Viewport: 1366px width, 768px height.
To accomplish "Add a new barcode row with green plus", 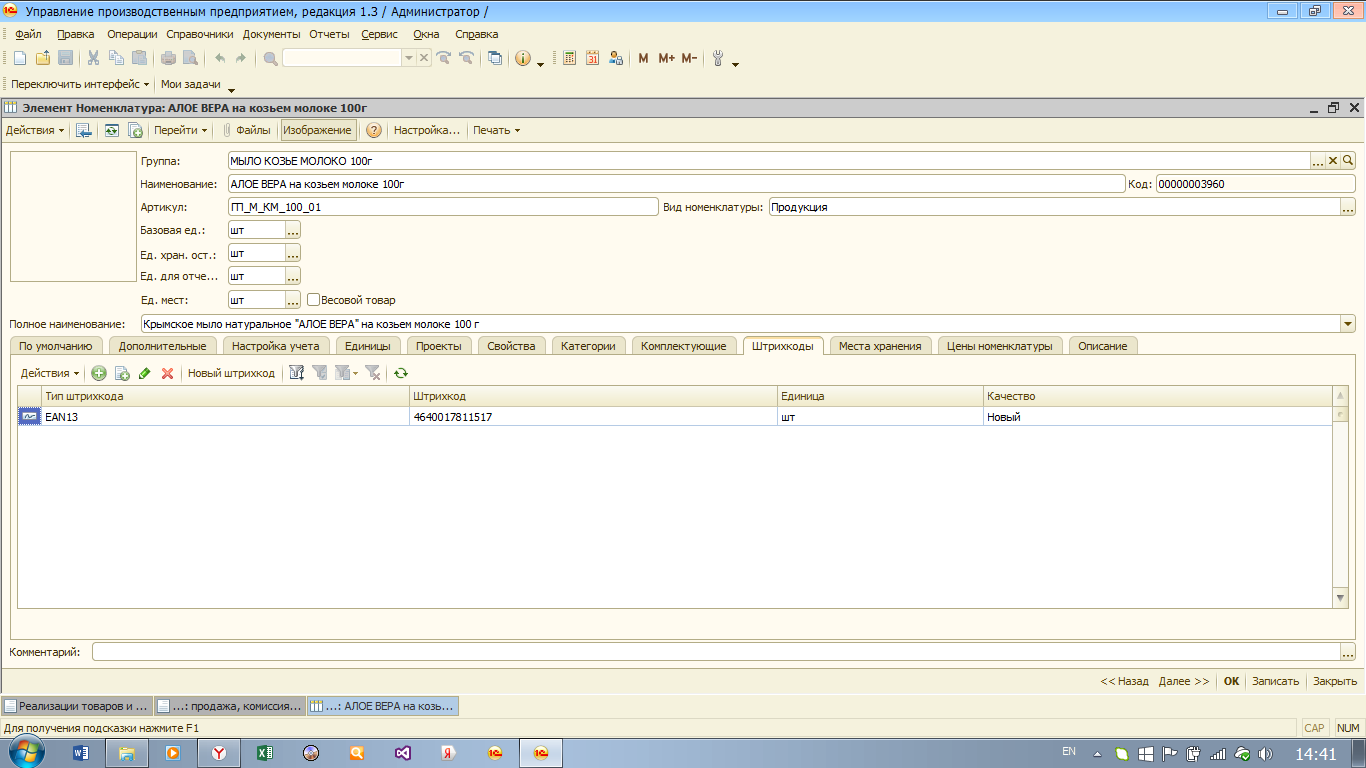I will click(x=99, y=373).
